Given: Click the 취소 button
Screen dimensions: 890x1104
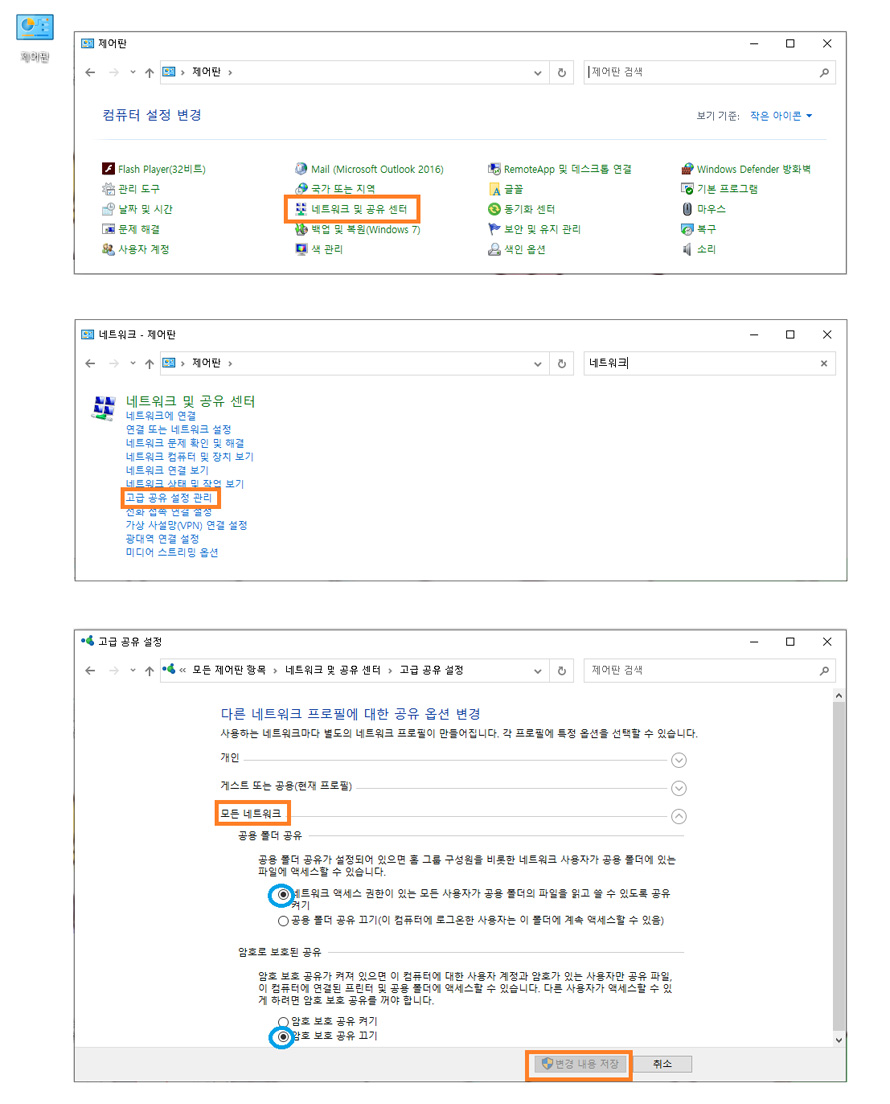Looking at the screenshot, I should (662, 1064).
